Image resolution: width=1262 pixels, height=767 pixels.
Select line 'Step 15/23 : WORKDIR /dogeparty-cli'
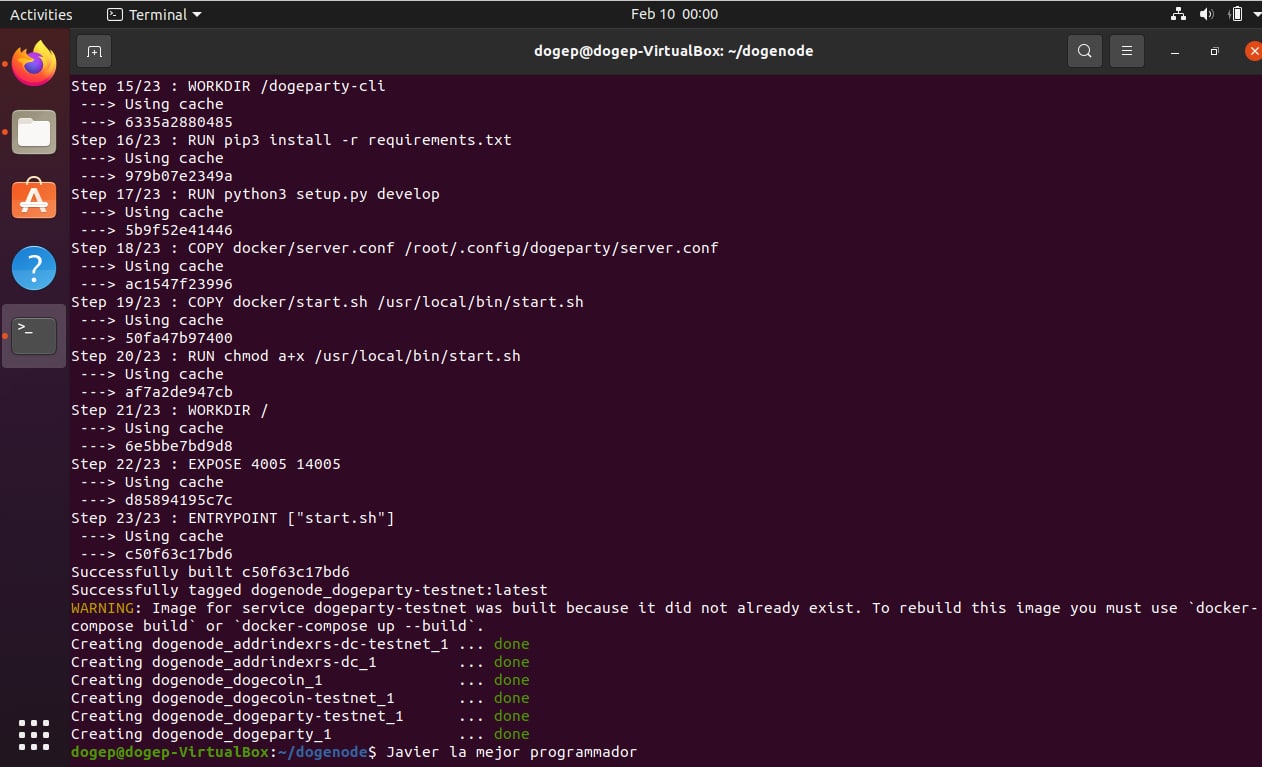pyautogui.click(x=228, y=86)
